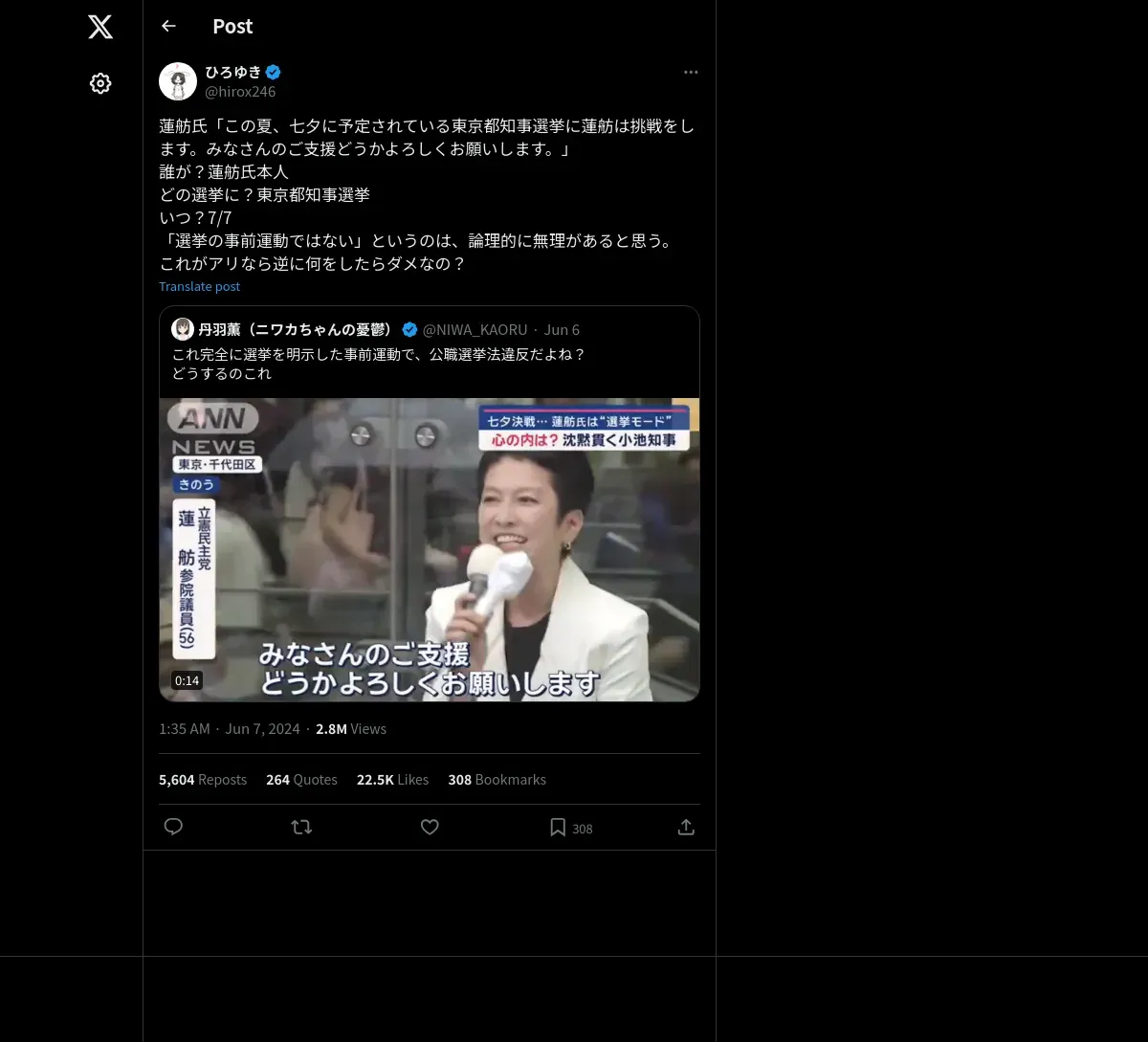Toggle bookmark icon showing 308
This screenshot has width=1148, height=1042.
571,828
